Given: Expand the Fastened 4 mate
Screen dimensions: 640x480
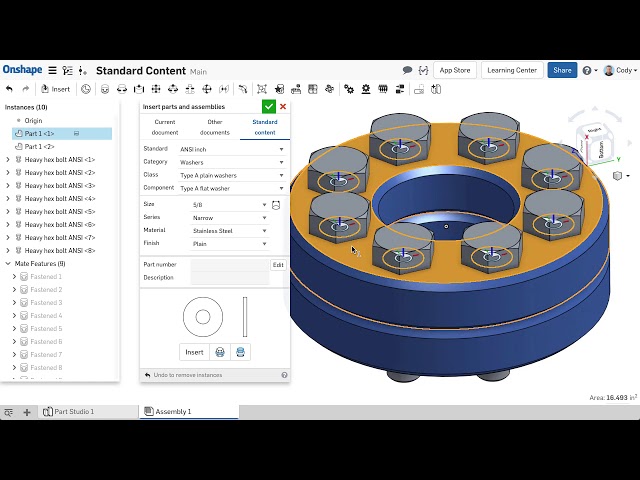Looking at the screenshot, I should pyautogui.click(x=14, y=316).
